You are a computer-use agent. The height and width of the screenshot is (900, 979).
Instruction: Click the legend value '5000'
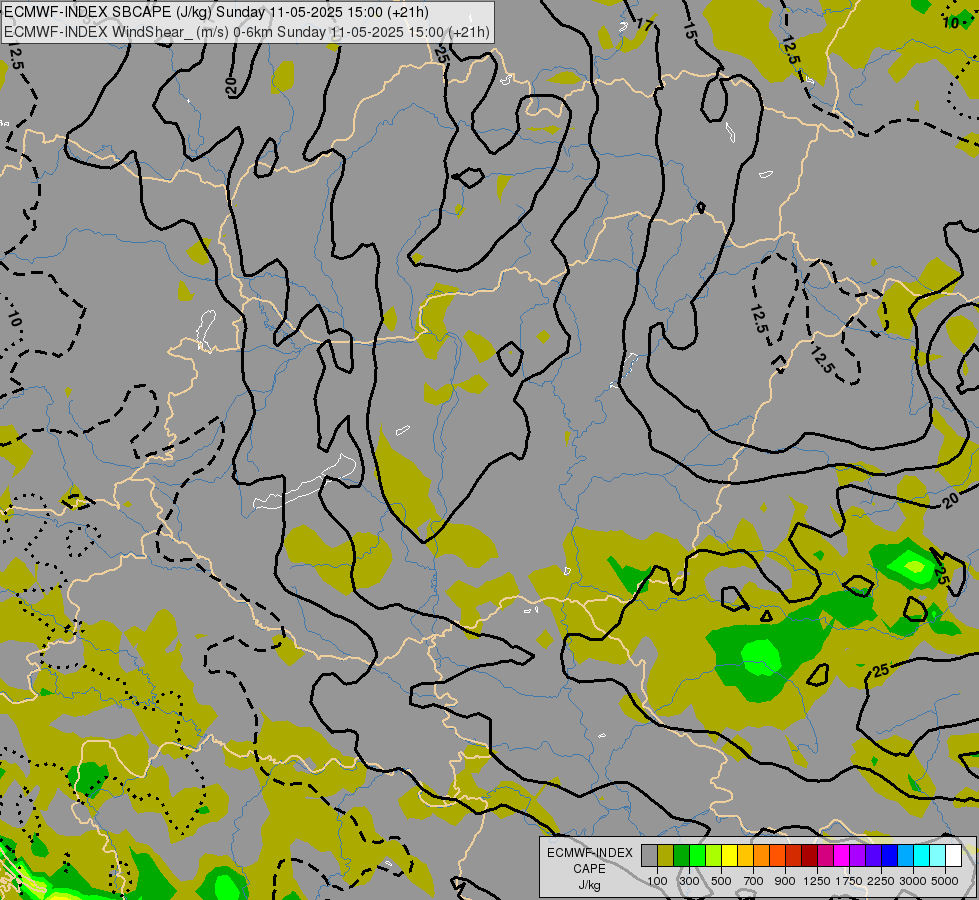point(945,881)
